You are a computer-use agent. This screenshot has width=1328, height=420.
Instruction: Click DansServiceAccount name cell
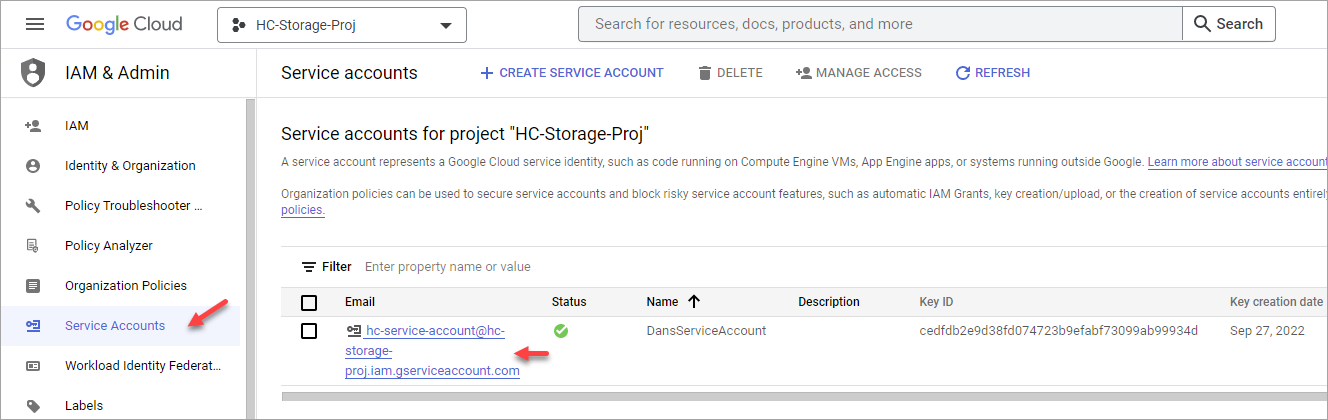[706, 331]
